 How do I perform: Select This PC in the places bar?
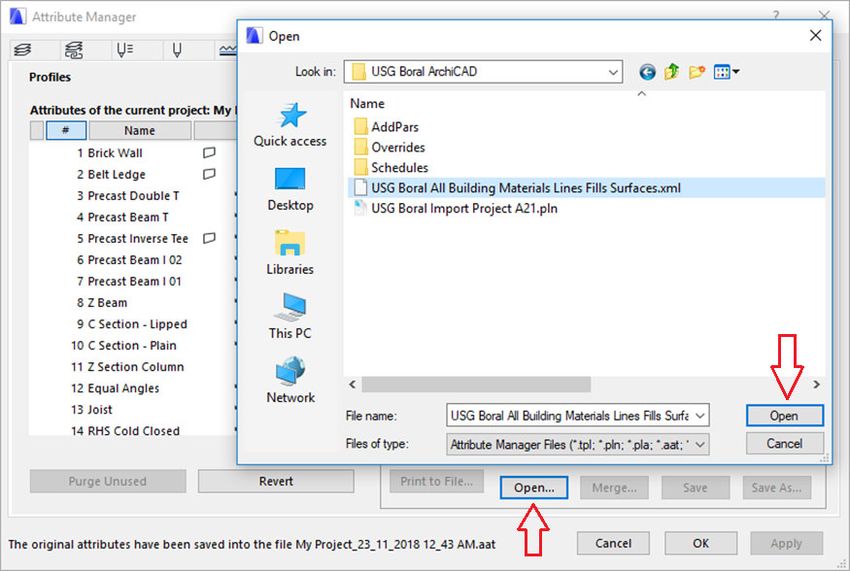290,317
